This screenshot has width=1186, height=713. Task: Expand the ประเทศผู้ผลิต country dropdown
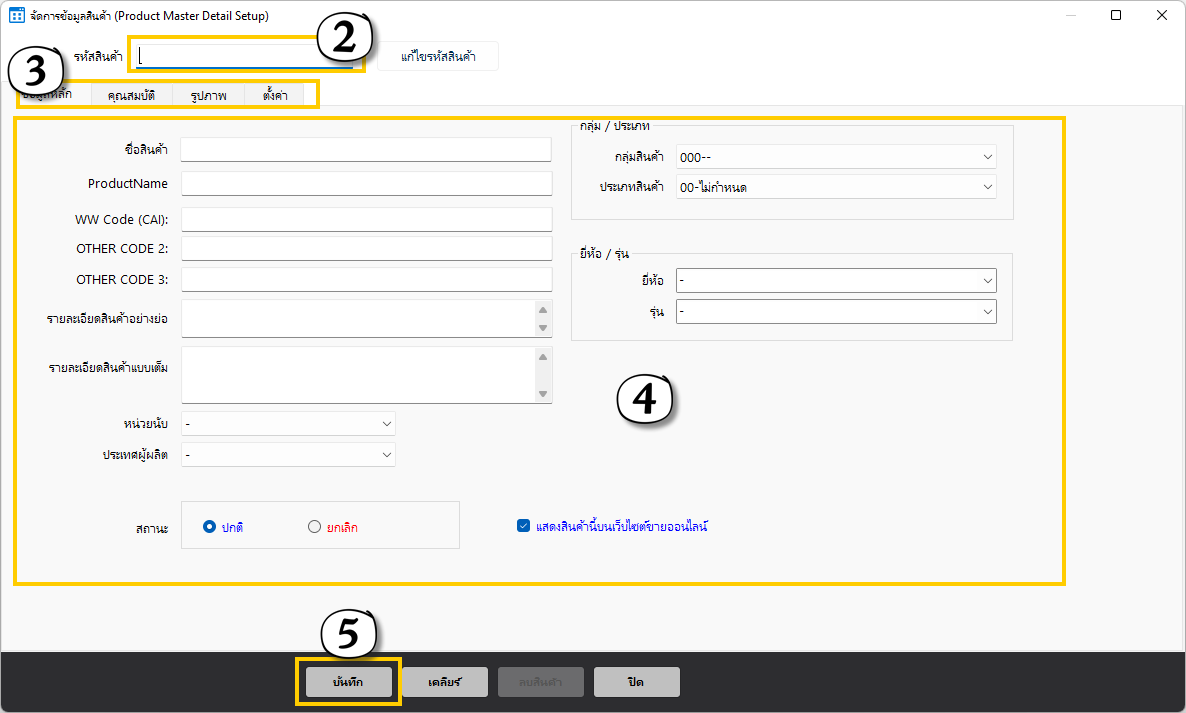[x=288, y=455]
